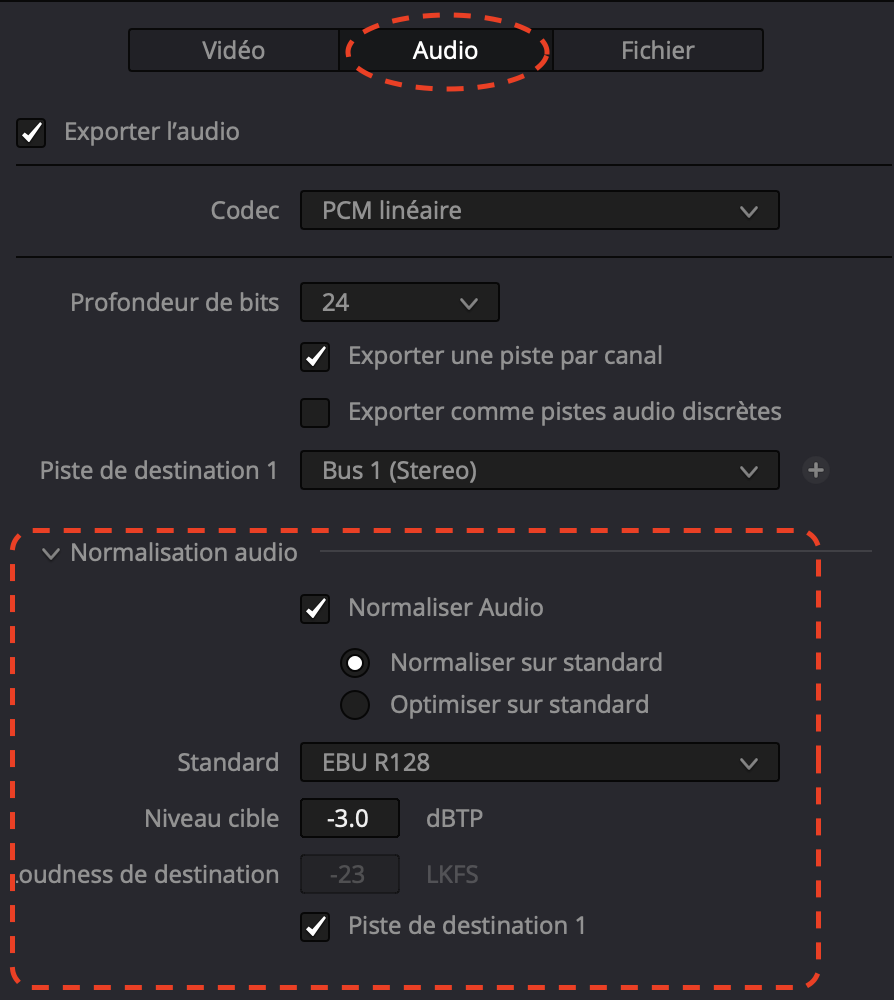Select the Fichier tab
This screenshot has width=894, height=1000.
tap(657, 50)
